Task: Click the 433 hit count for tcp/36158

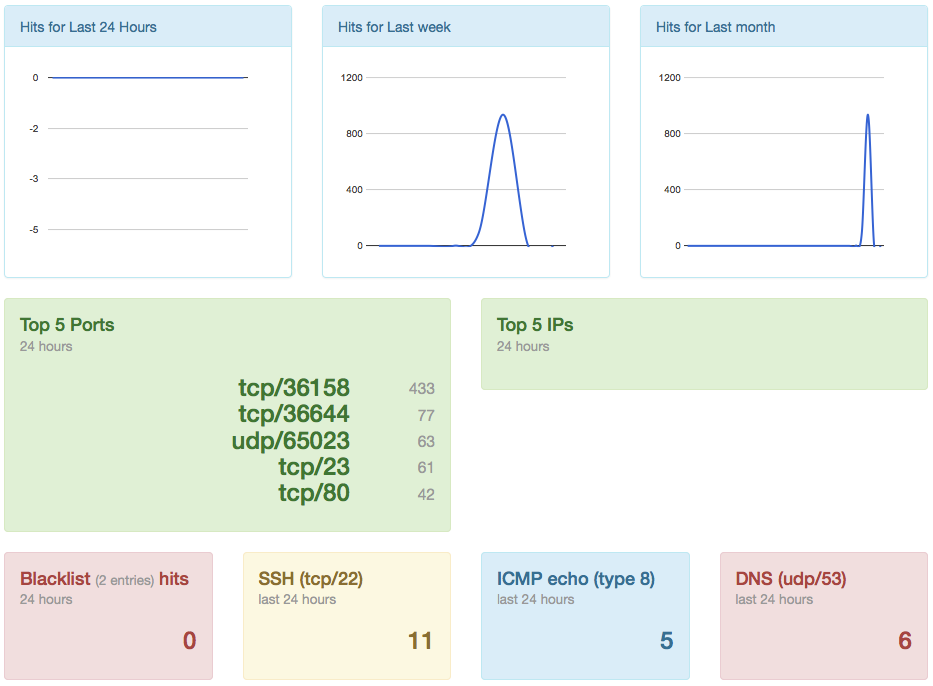Action: tap(422, 389)
